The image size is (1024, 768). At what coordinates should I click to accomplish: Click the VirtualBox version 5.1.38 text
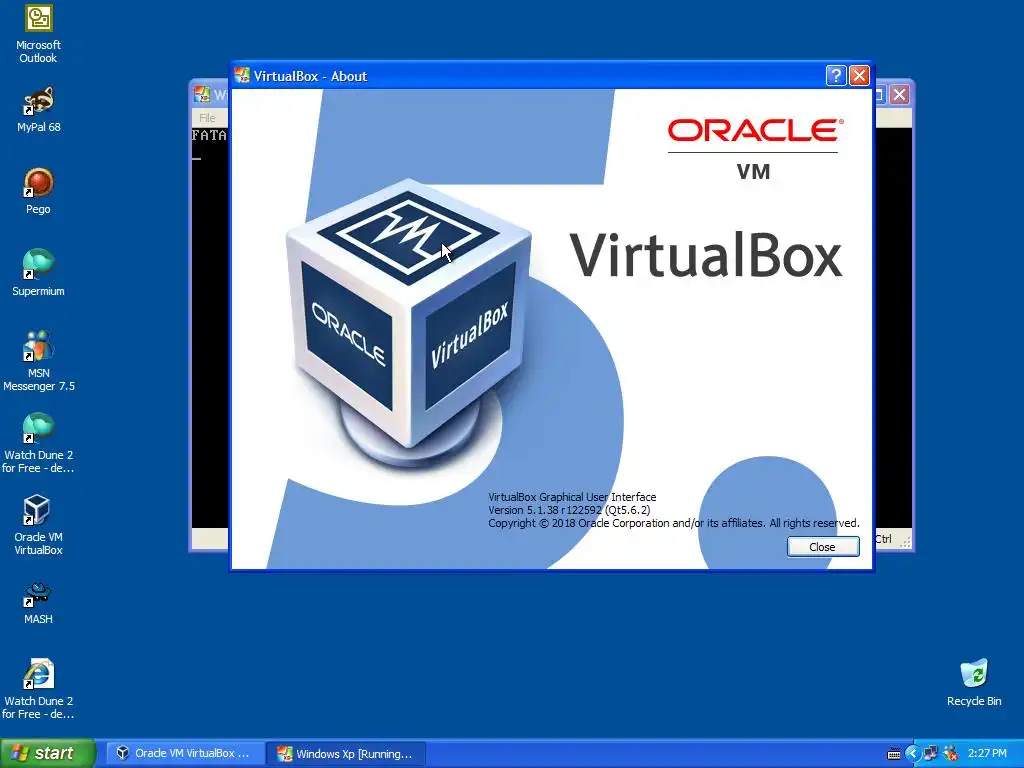tap(569, 510)
